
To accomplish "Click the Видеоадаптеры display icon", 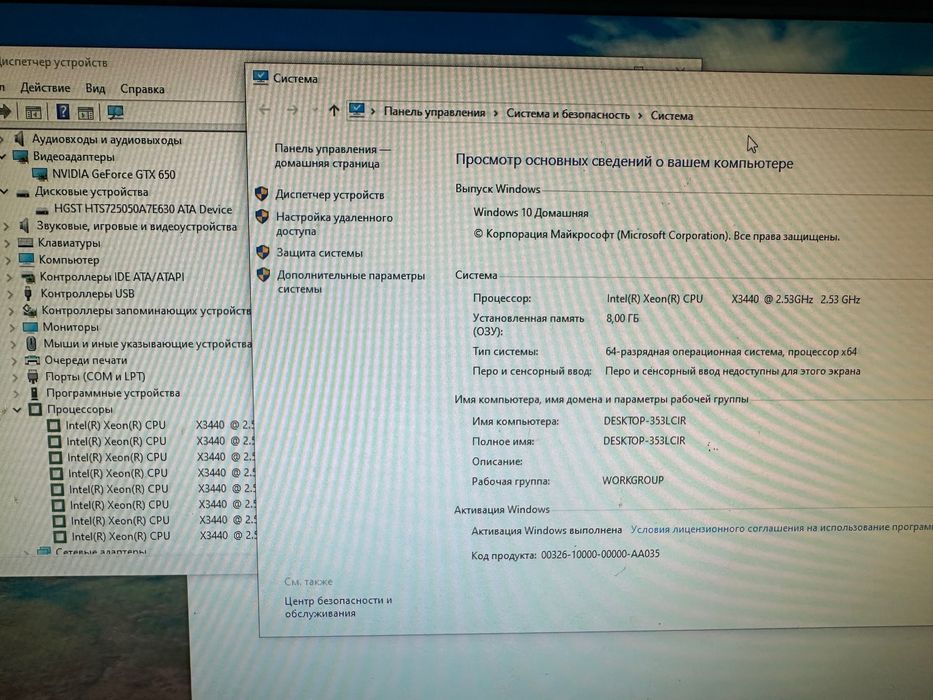I will click(x=21, y=157).
